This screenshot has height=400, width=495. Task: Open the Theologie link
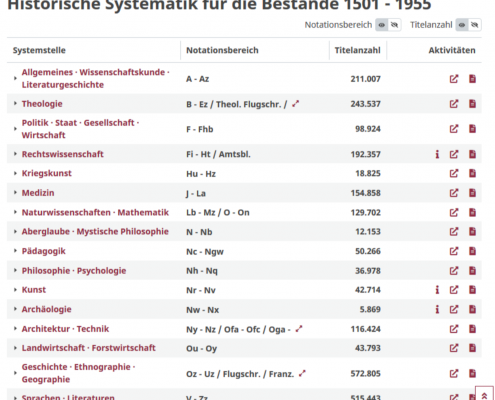(x=42, y=104)
